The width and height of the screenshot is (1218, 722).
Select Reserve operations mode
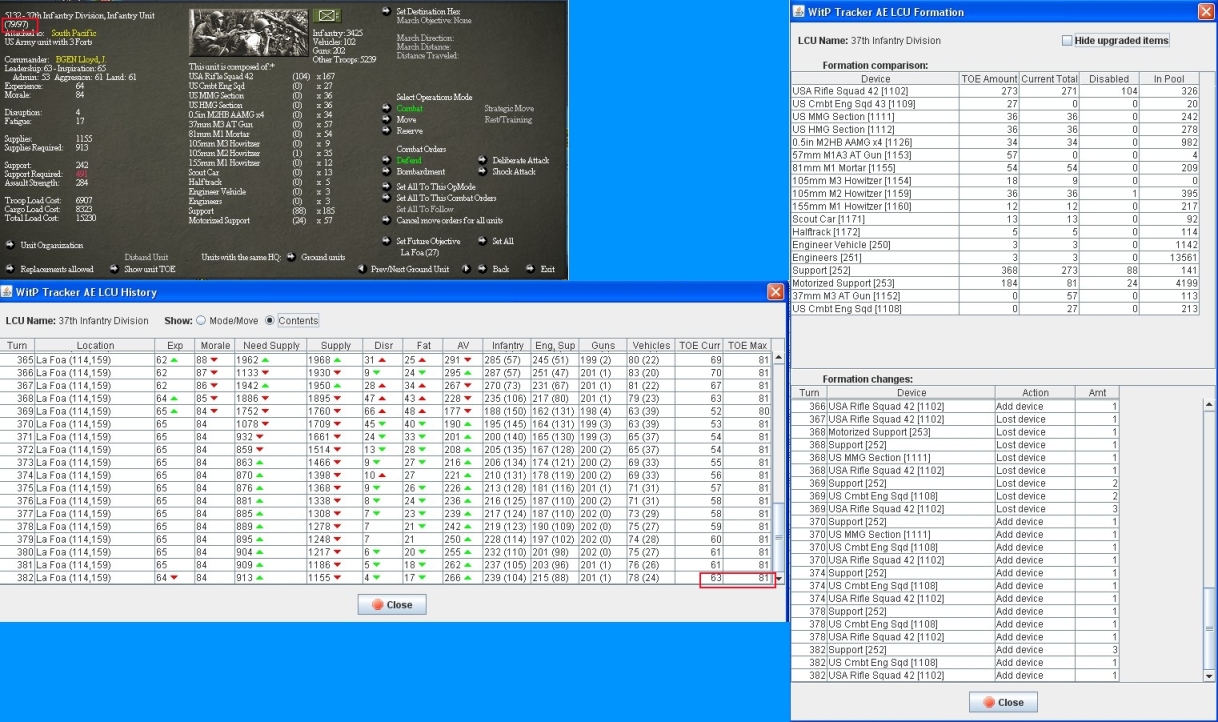(x=410, y=130)
